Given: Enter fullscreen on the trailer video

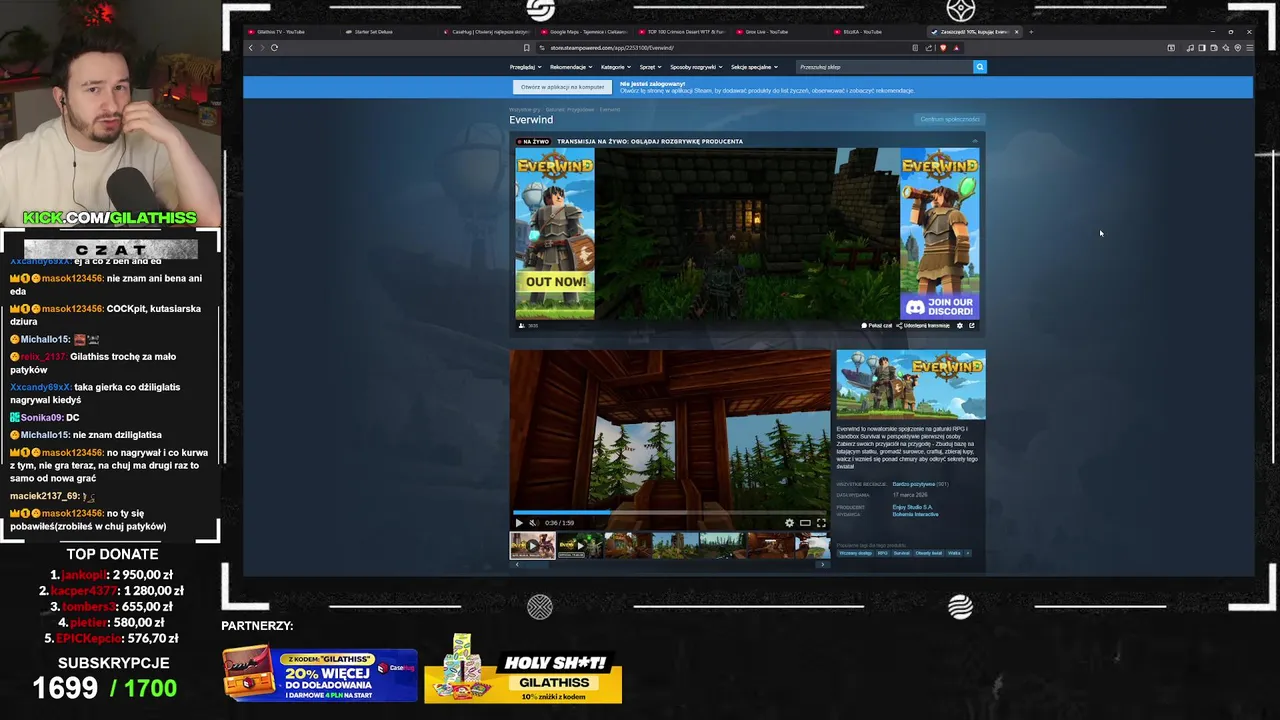Looking at the screenshot, I should 821,523.
